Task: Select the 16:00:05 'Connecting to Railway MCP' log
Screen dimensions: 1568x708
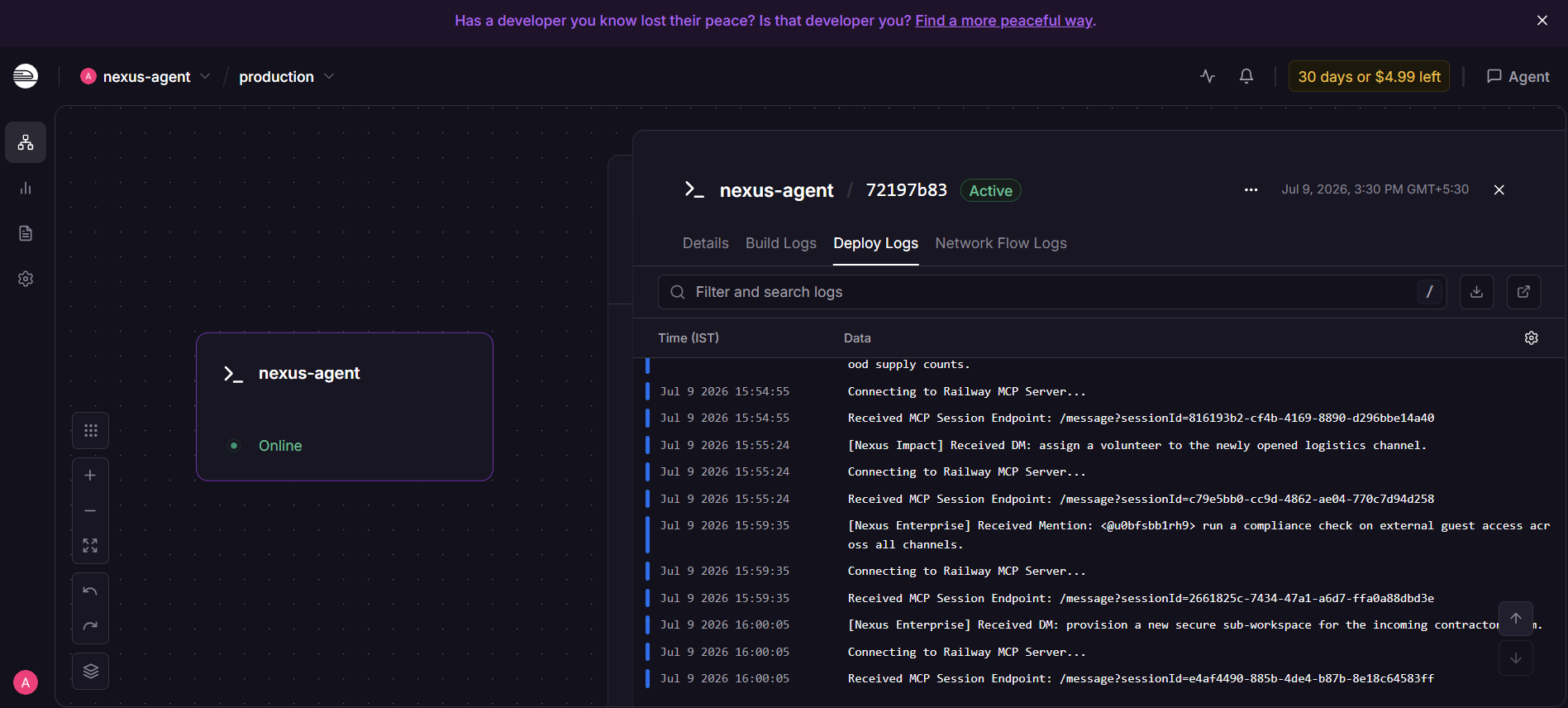Action: (x=1099, y=652)
